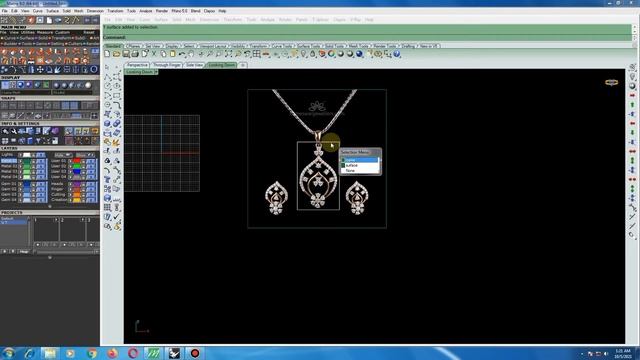This screenshot has height=360, width=640.
Task: Click the black check mark icon in vertical toolbar
Action: [x=116, y=217]
